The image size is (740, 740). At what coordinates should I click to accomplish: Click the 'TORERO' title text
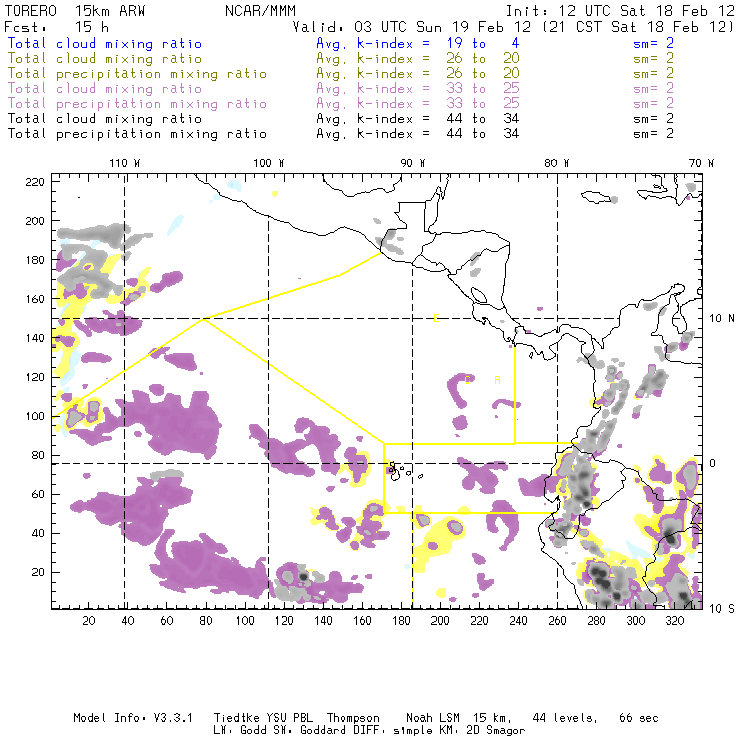pos(31,11)
